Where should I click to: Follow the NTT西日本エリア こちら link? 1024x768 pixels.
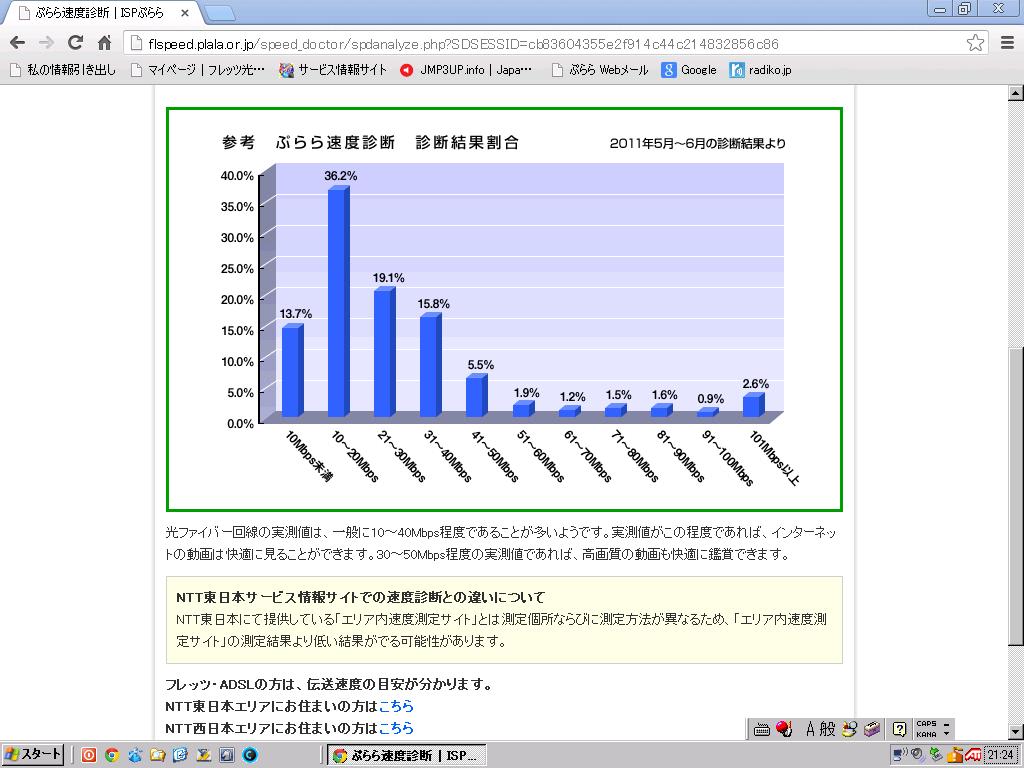pyautogui.click(x=396, y=728)
